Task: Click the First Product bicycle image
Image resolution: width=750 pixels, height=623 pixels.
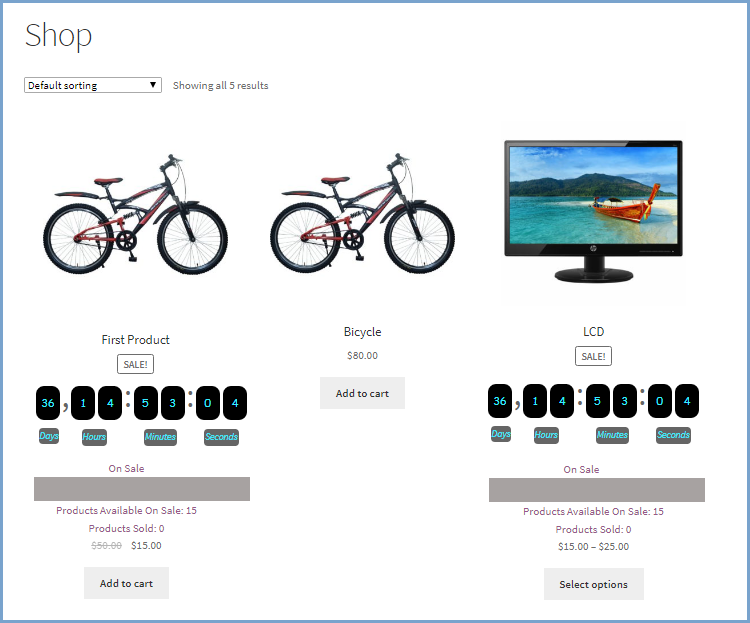Action: (x=136, y=214)
